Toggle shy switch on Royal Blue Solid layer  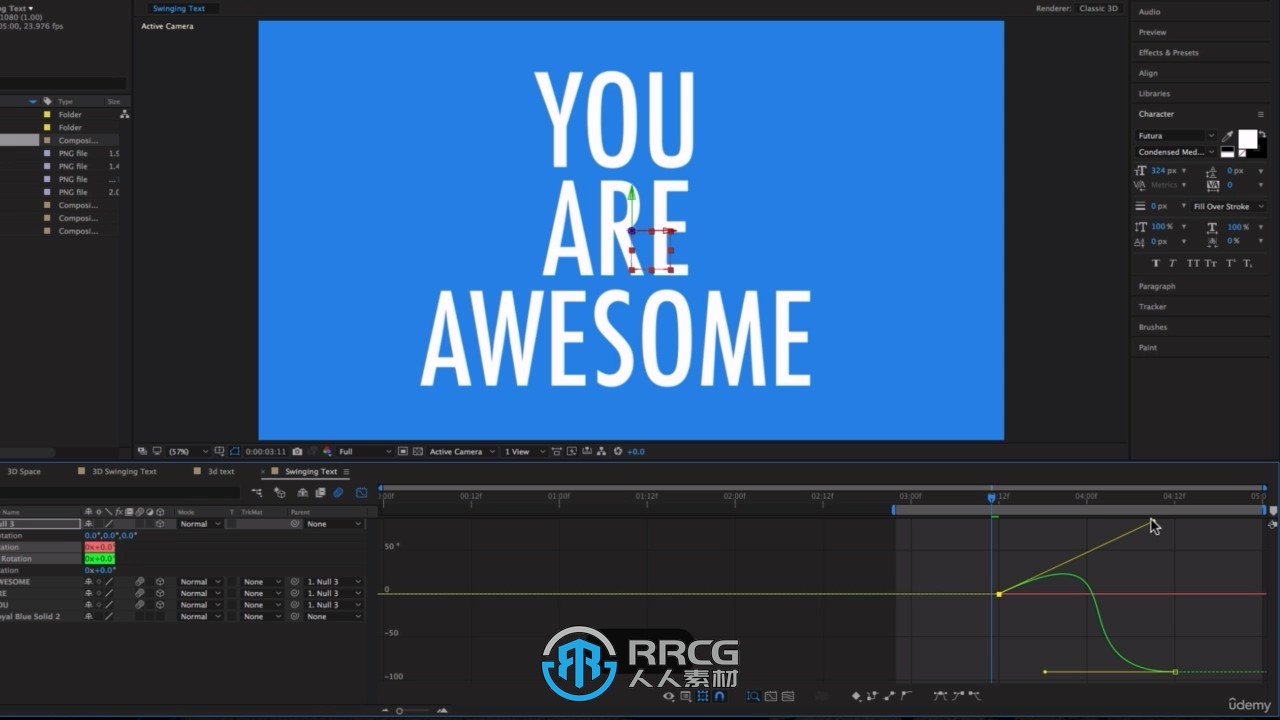click(x=88, y=617)
